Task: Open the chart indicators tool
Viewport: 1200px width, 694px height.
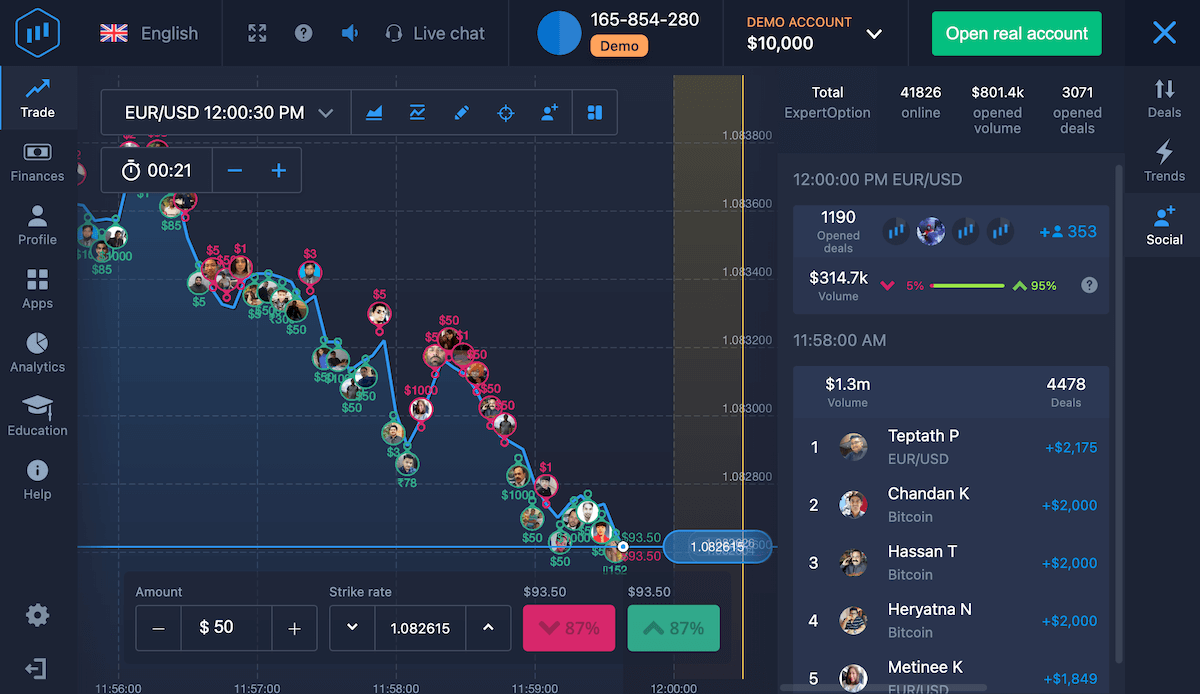Action: 418,113
